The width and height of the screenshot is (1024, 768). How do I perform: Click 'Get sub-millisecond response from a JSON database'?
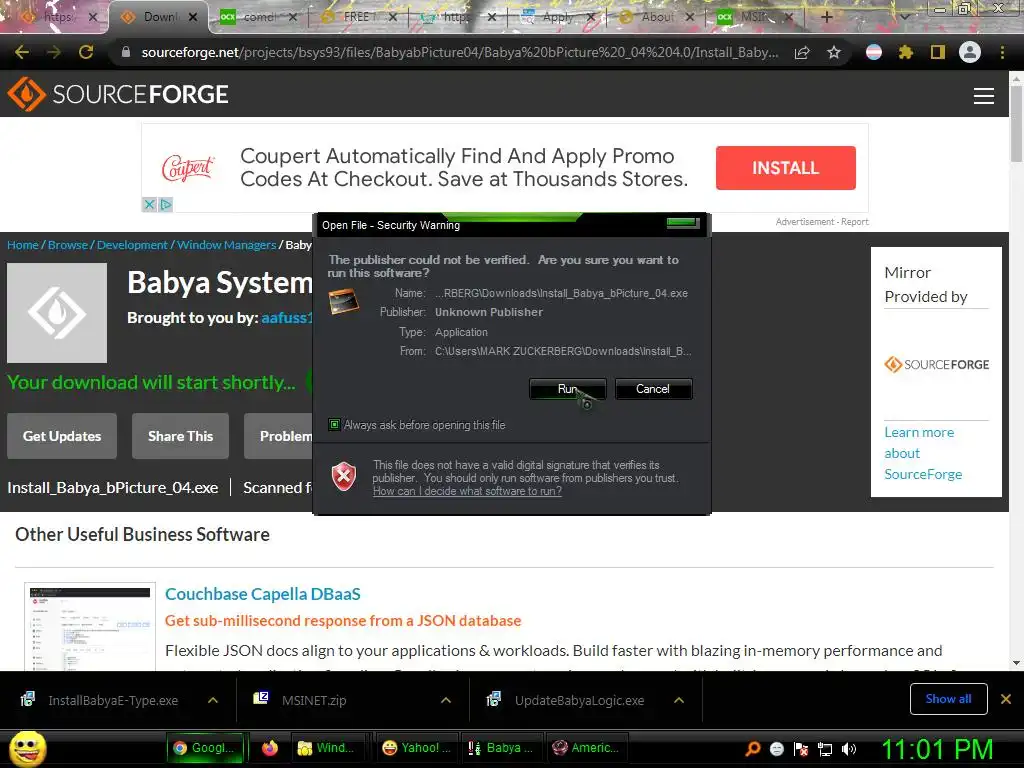pyautogui.click(x=343, y=620)
